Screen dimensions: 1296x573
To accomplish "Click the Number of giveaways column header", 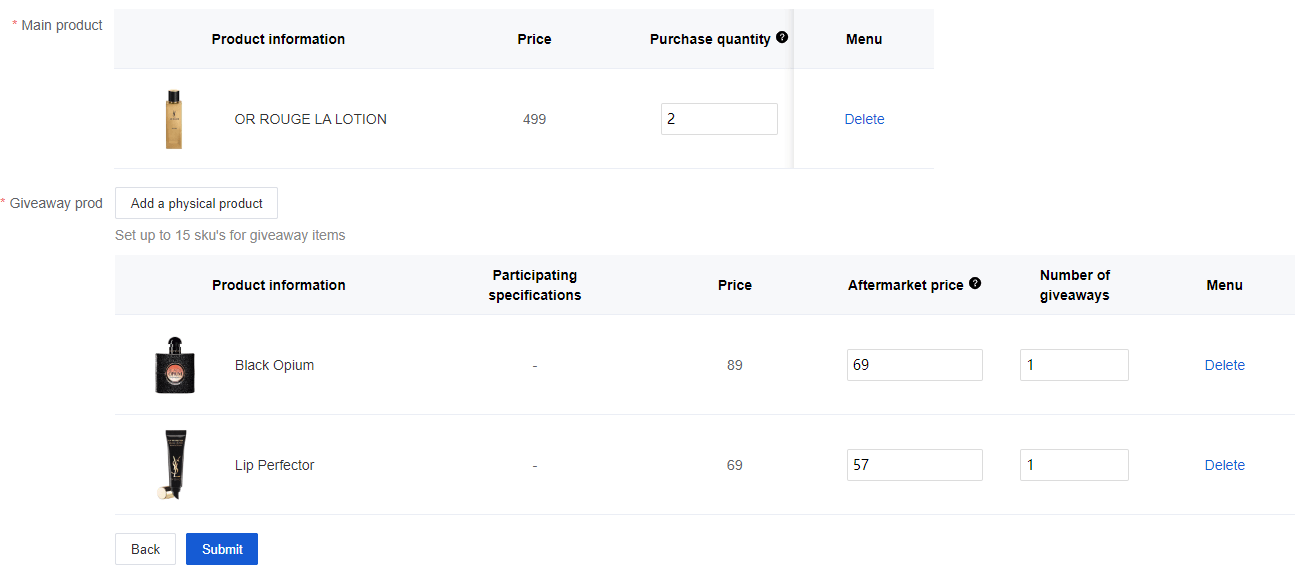I will (1074, 285).
